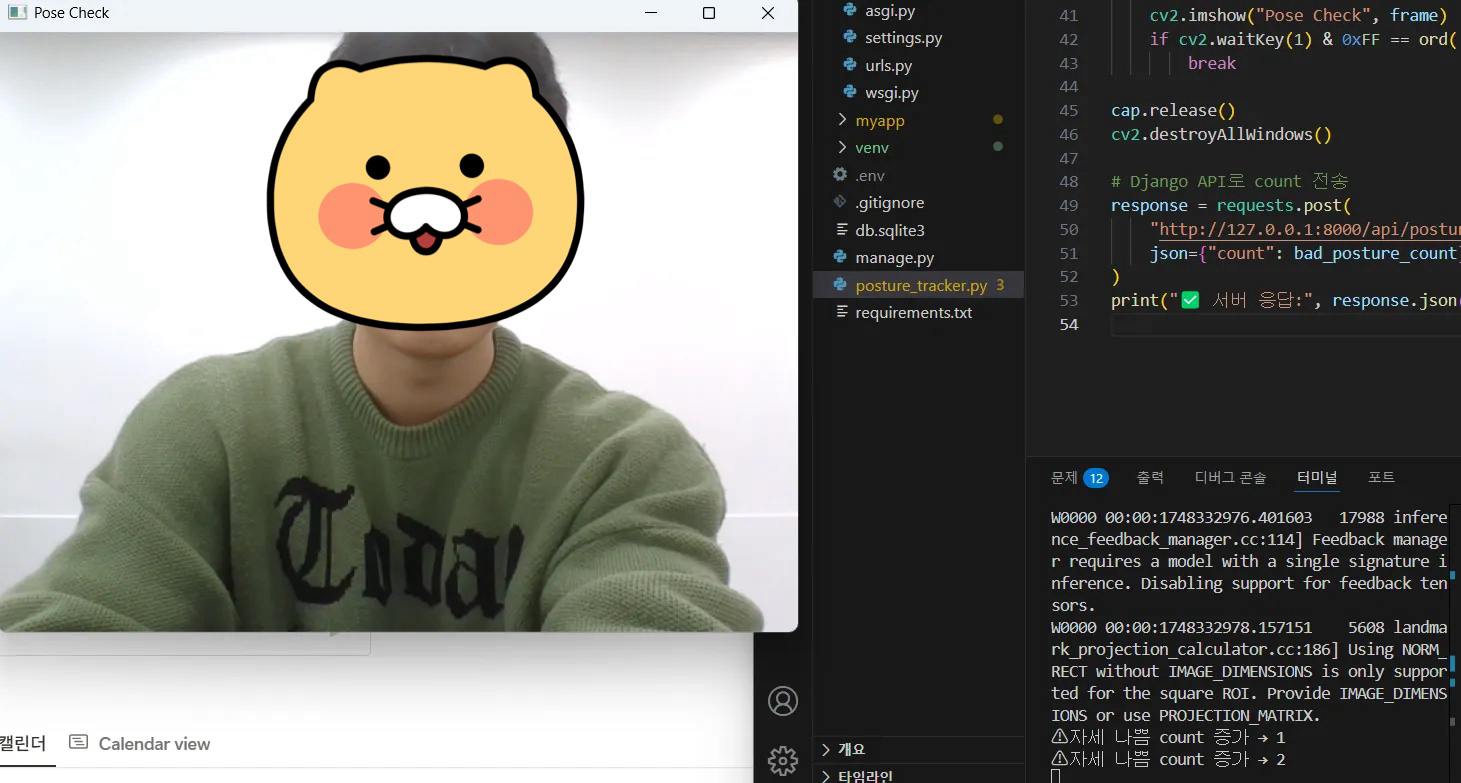Click the terminal input cursor prompt
The width and height of the screenshot is (1461, 783).
coord(1056,776)
